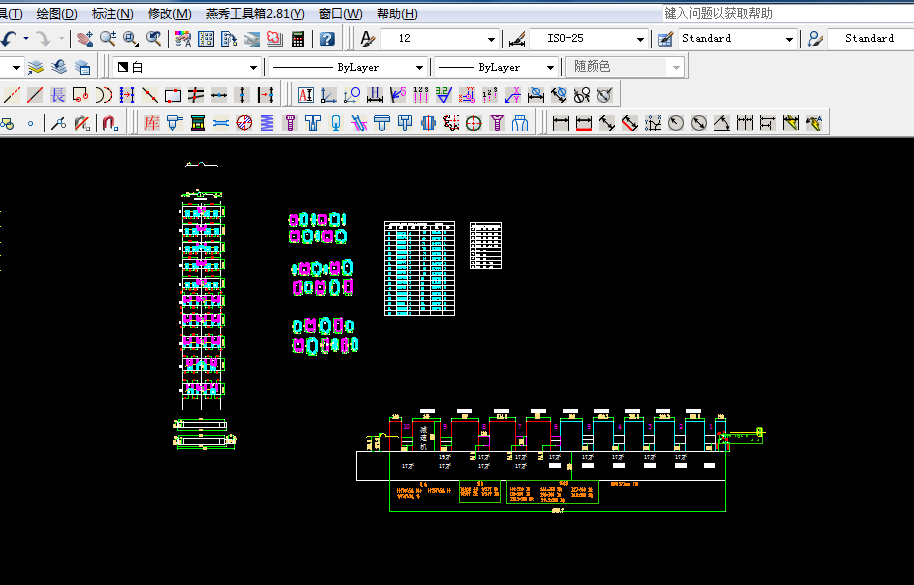Select the Aligned Dimension tool
Screen dimensions: 914x585
pyautogui.click(x=607, y=122)
